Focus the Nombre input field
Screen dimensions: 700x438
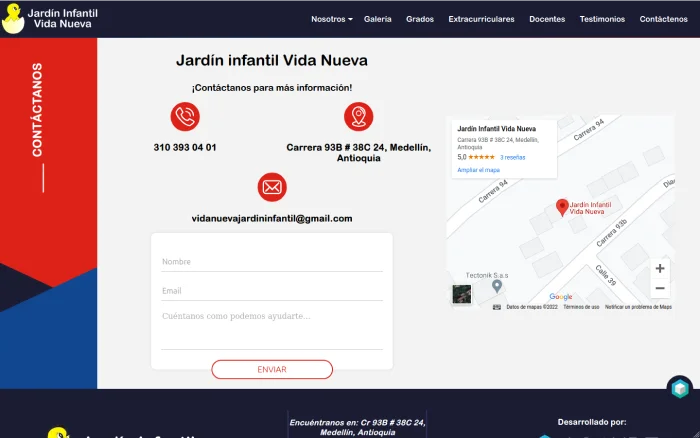(272, 262)
